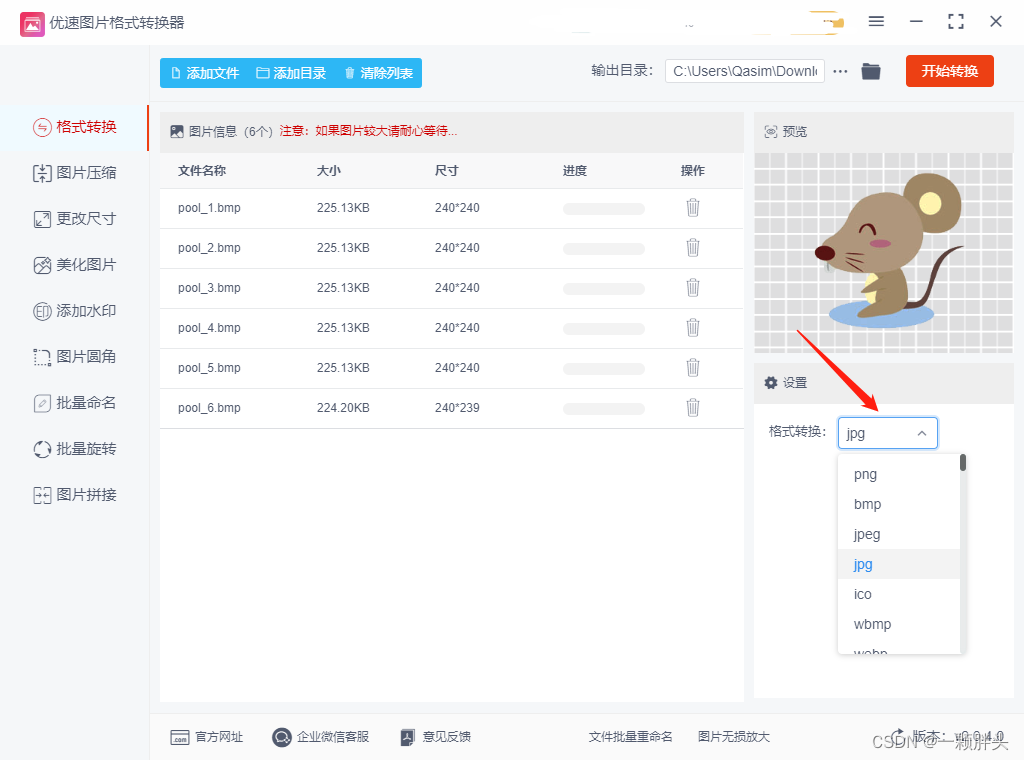Screen dimensions: 1024x760
Task: Select the pool_1.bmp file name
Action: coord(209,208)
